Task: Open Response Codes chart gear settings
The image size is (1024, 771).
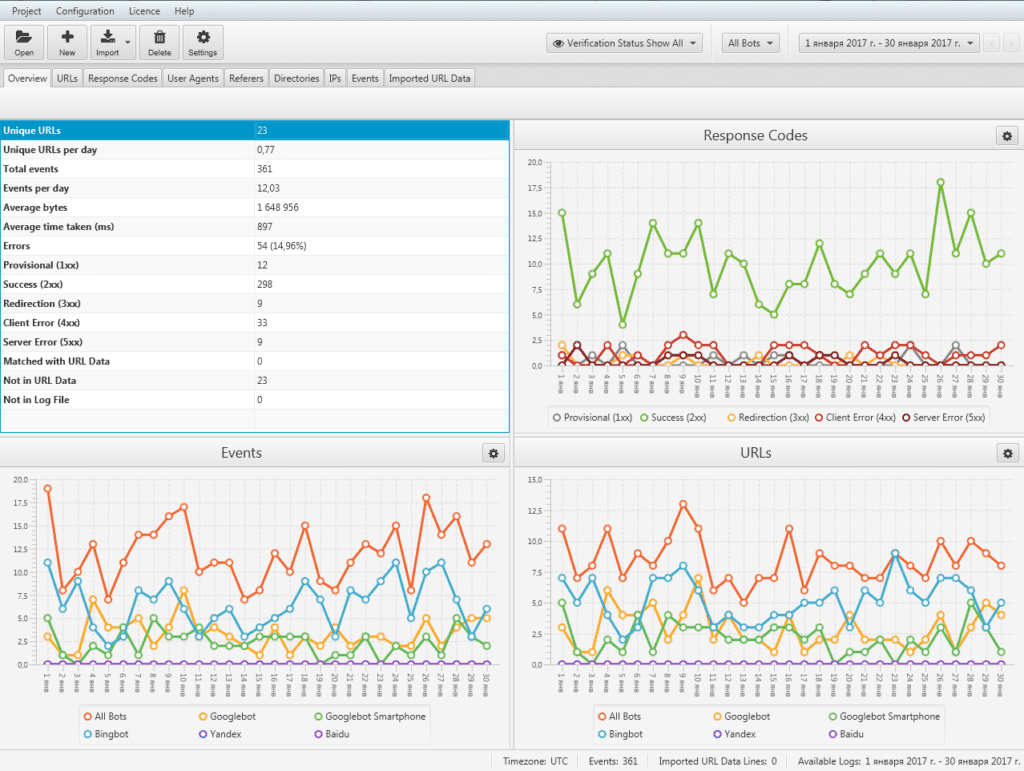Action: [x=1007, y=136]
